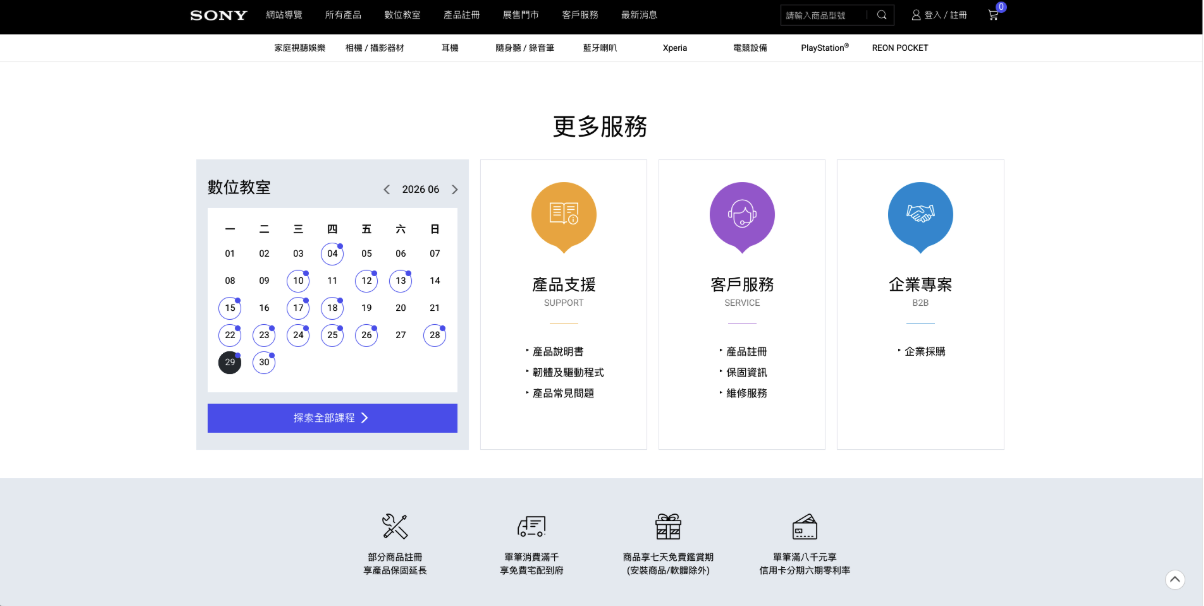Open 維修服務 link
Viewport: 1204px width, 606px height.
pyautogui.click(x=747, y=394)
